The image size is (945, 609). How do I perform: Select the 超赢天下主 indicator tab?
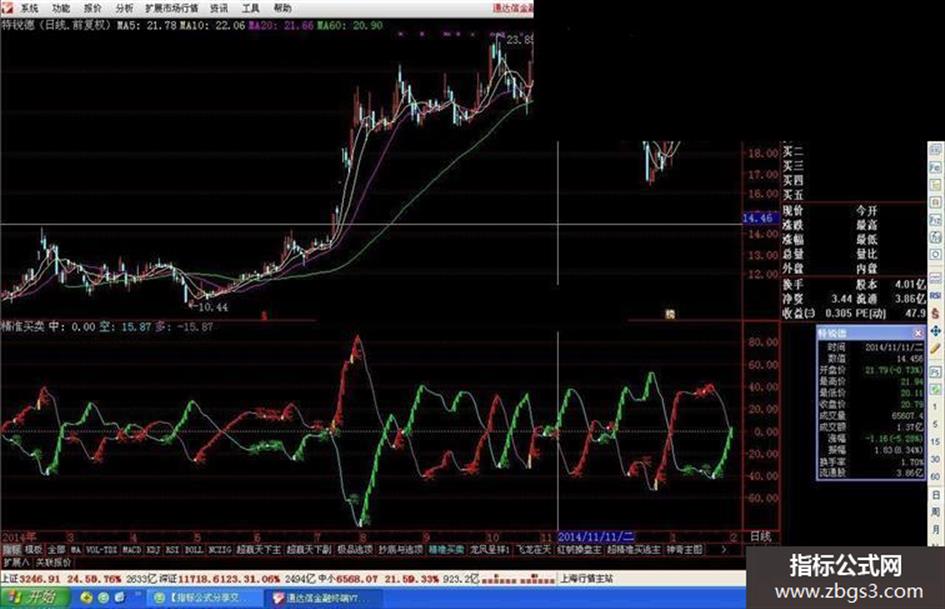259,549
